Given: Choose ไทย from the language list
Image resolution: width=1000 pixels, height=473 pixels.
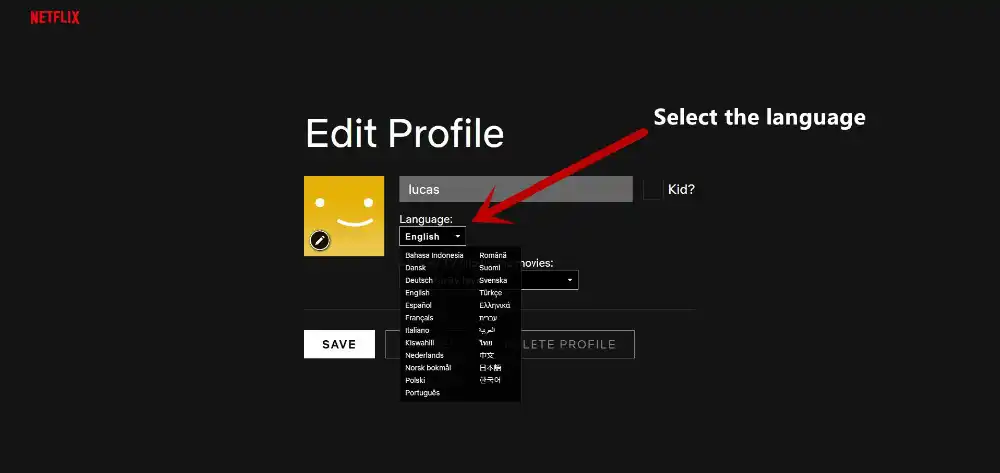Looking at the screenshot, I should click(485, 342).
